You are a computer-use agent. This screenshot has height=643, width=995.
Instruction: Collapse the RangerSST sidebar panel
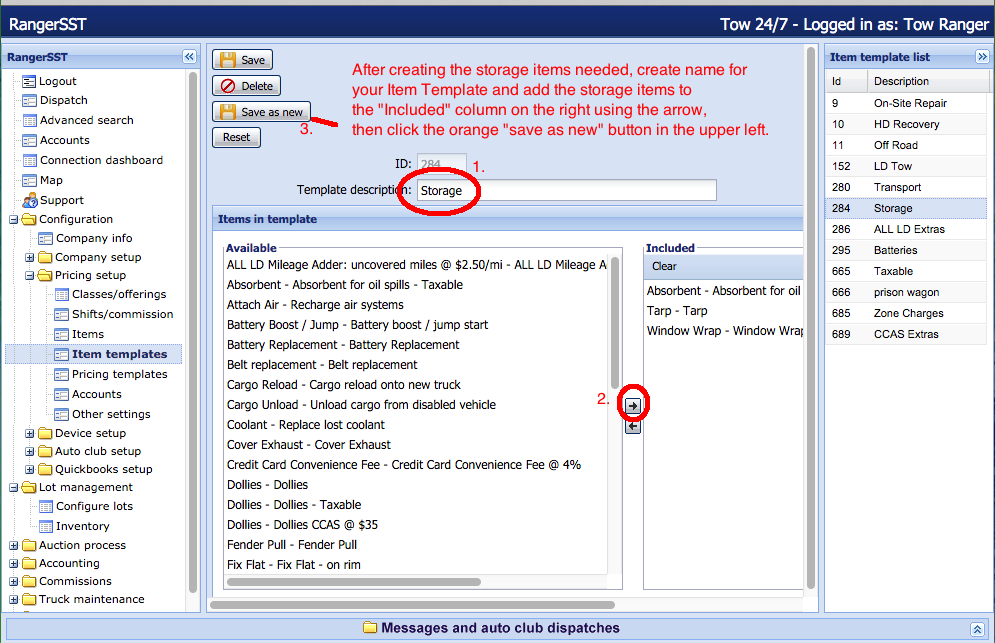189,57
